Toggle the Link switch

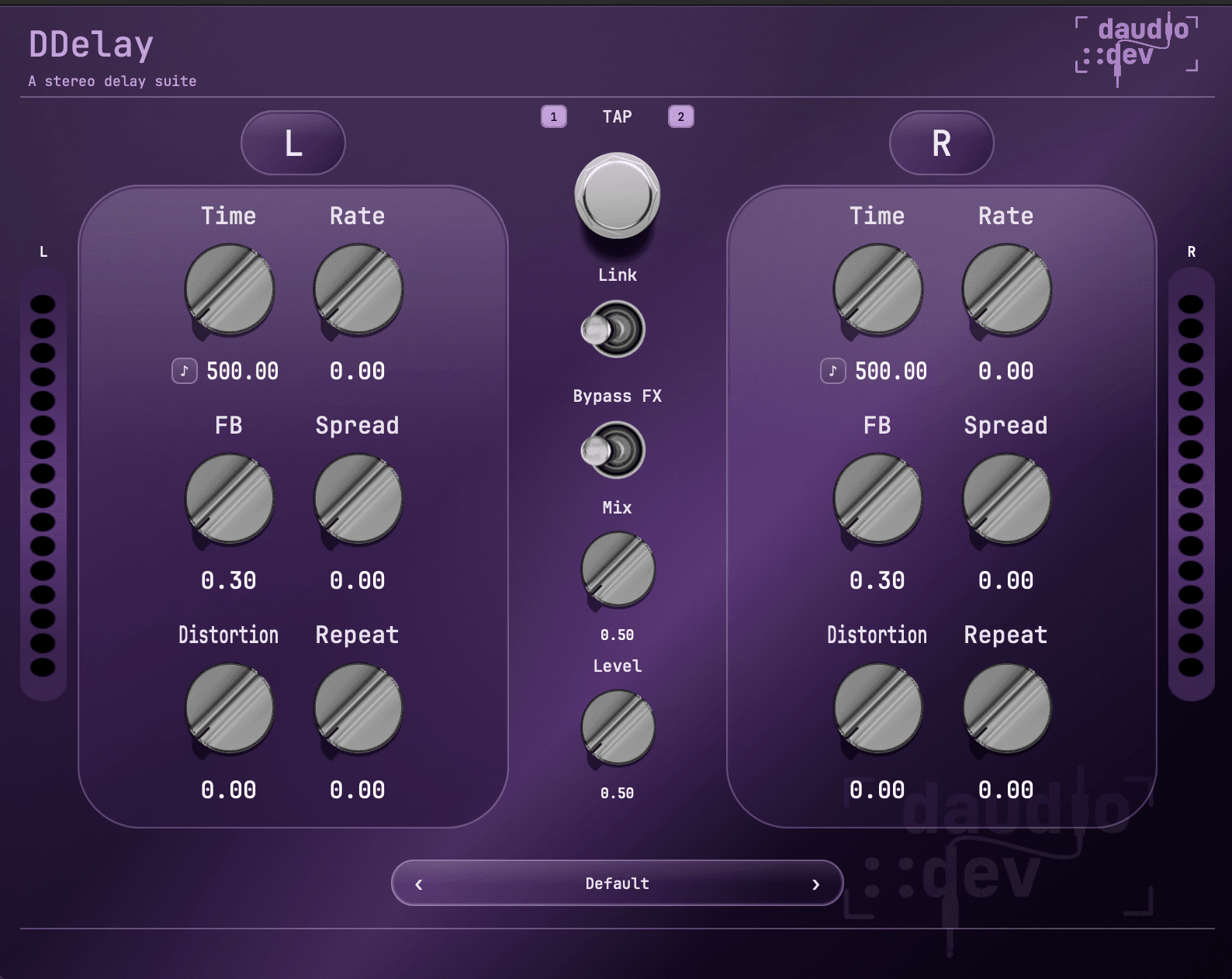point(614,330)
